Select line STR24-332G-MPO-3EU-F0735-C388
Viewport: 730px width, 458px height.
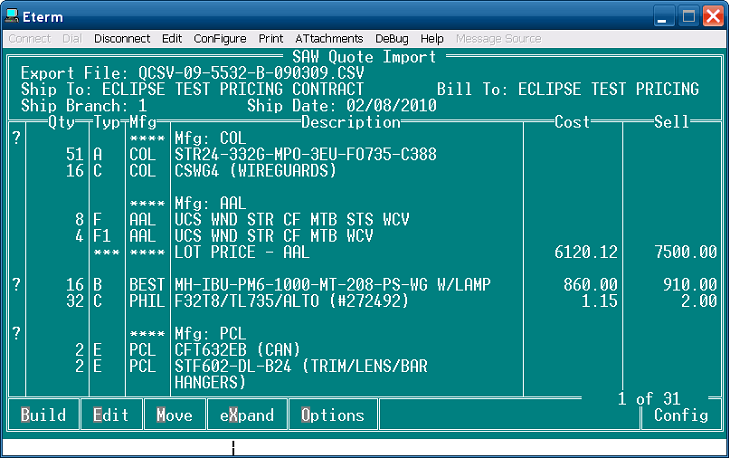305,155
